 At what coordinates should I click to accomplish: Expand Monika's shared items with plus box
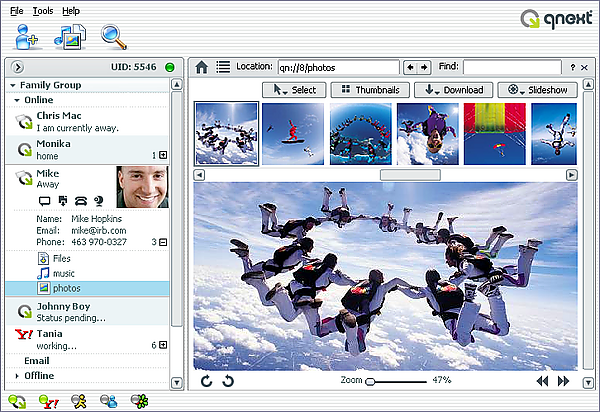click(x=163, y=155)
